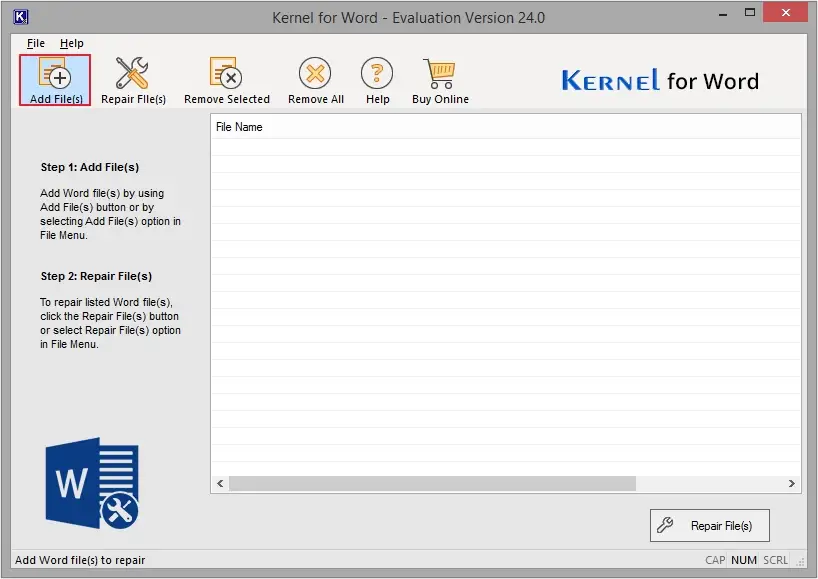Close the Kernel for Word window
This screenshot has width=818, height=579.
tap(786, 13)
